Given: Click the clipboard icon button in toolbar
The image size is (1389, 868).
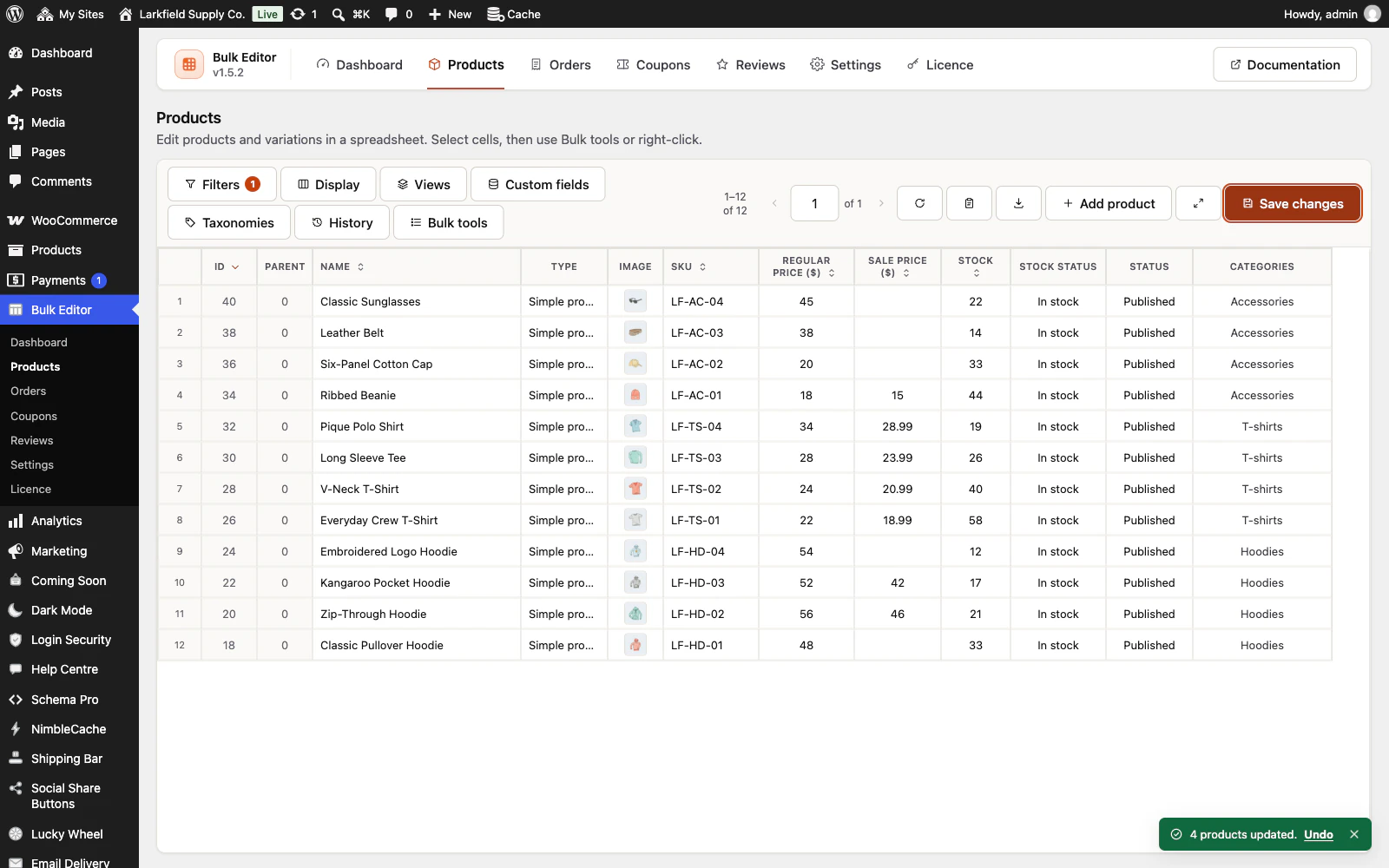Looking at the screenshot, I should (x=970, y=203).
